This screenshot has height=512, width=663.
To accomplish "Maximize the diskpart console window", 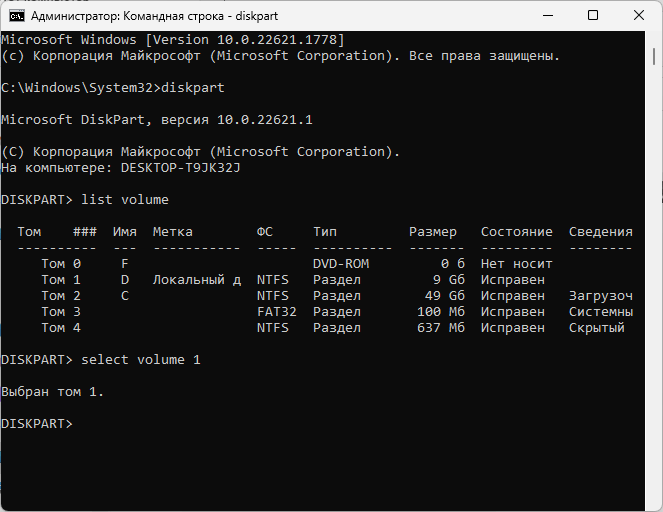I will [593, 15].
